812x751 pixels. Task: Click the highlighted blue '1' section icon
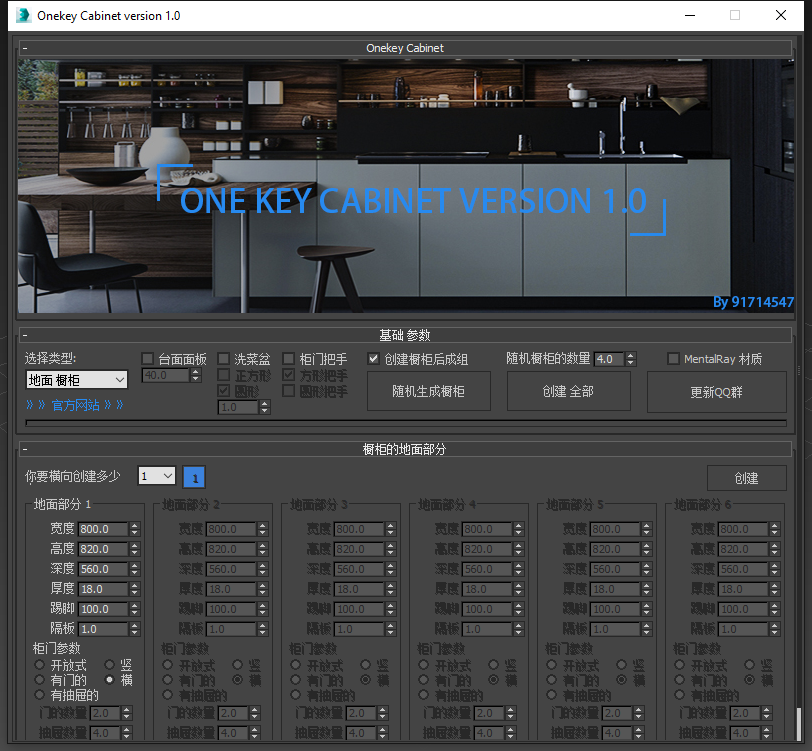click(x=193, y=478)
